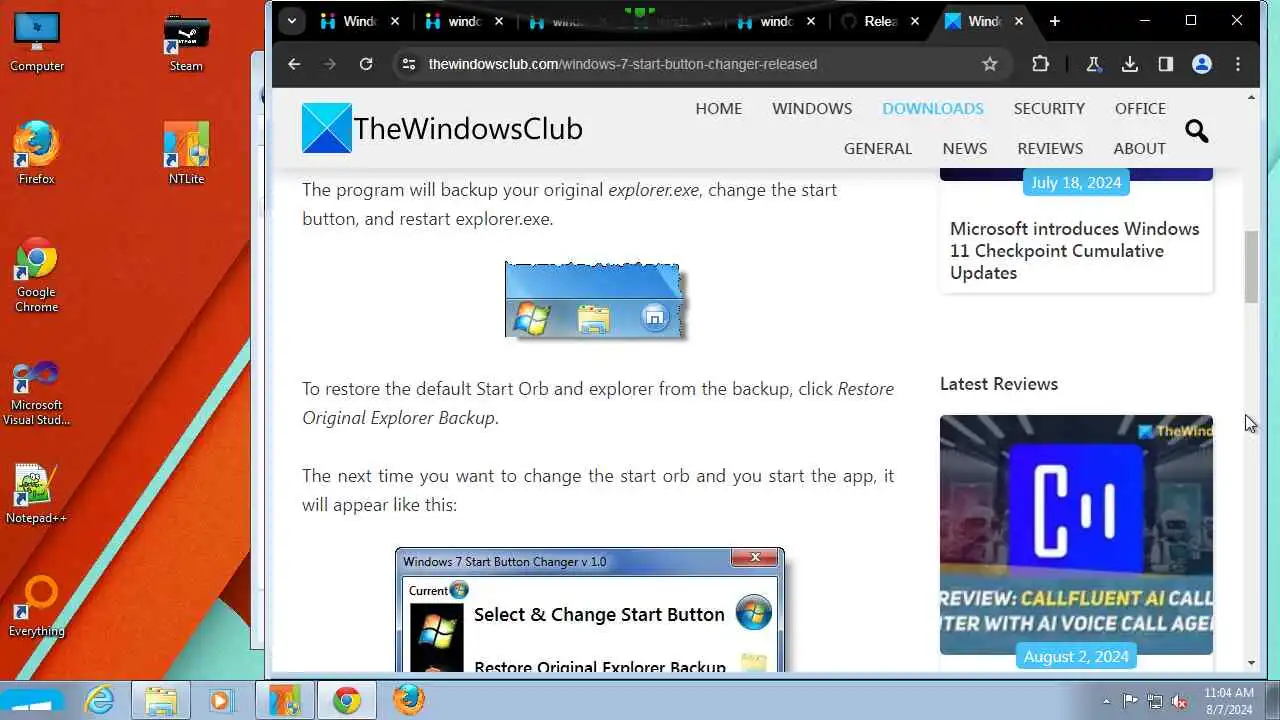Open the DOWNLOADS menu item
This screenshot has width=1280, height=720.
[933, 108]
